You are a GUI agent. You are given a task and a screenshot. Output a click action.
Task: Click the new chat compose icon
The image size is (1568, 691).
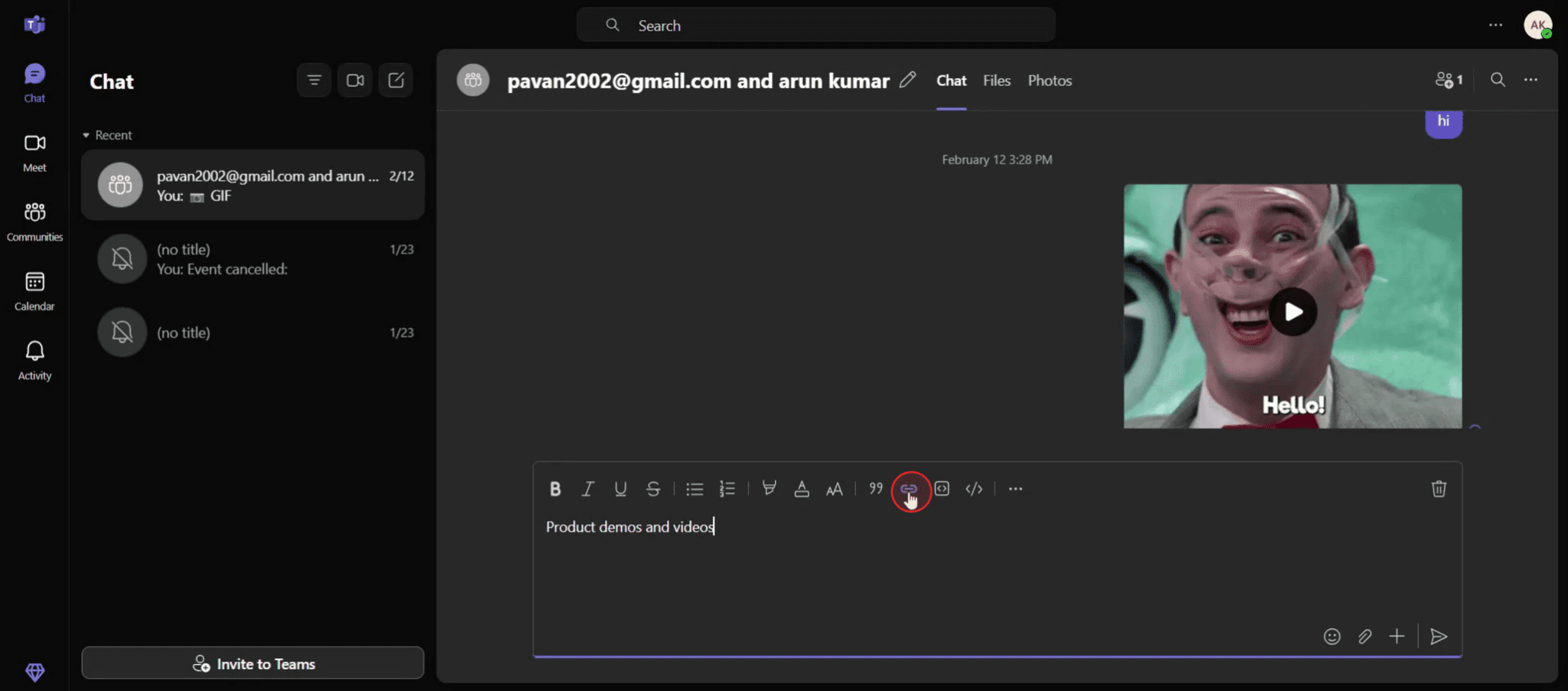click(395, 80)
